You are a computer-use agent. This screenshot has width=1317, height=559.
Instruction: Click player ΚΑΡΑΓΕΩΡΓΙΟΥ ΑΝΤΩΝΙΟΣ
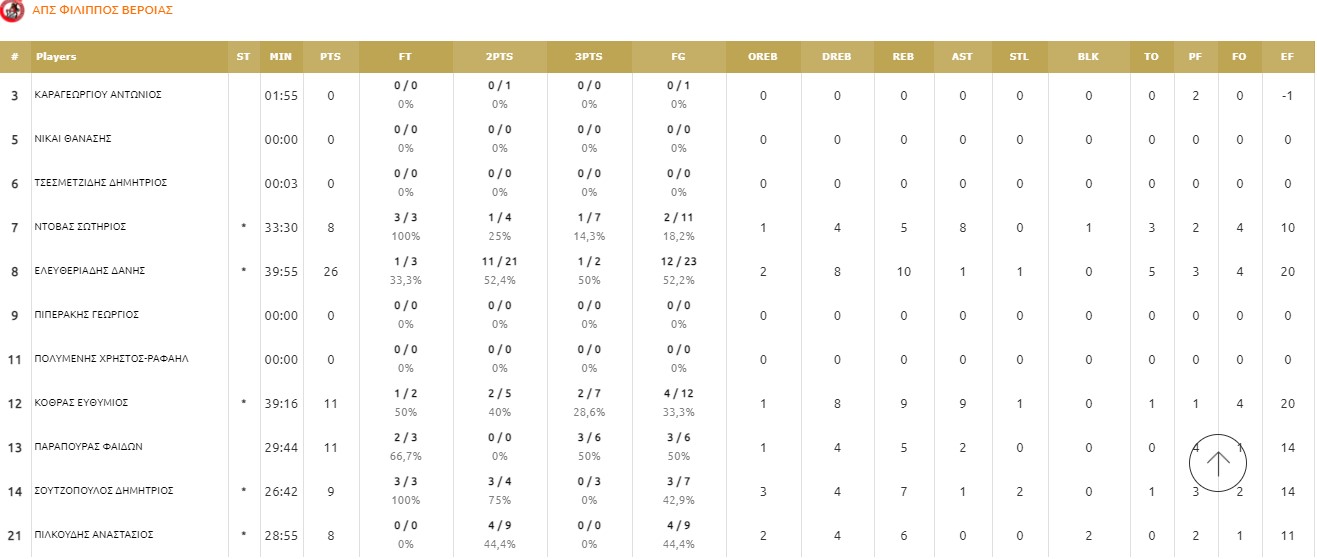click(x=98, y=95)
